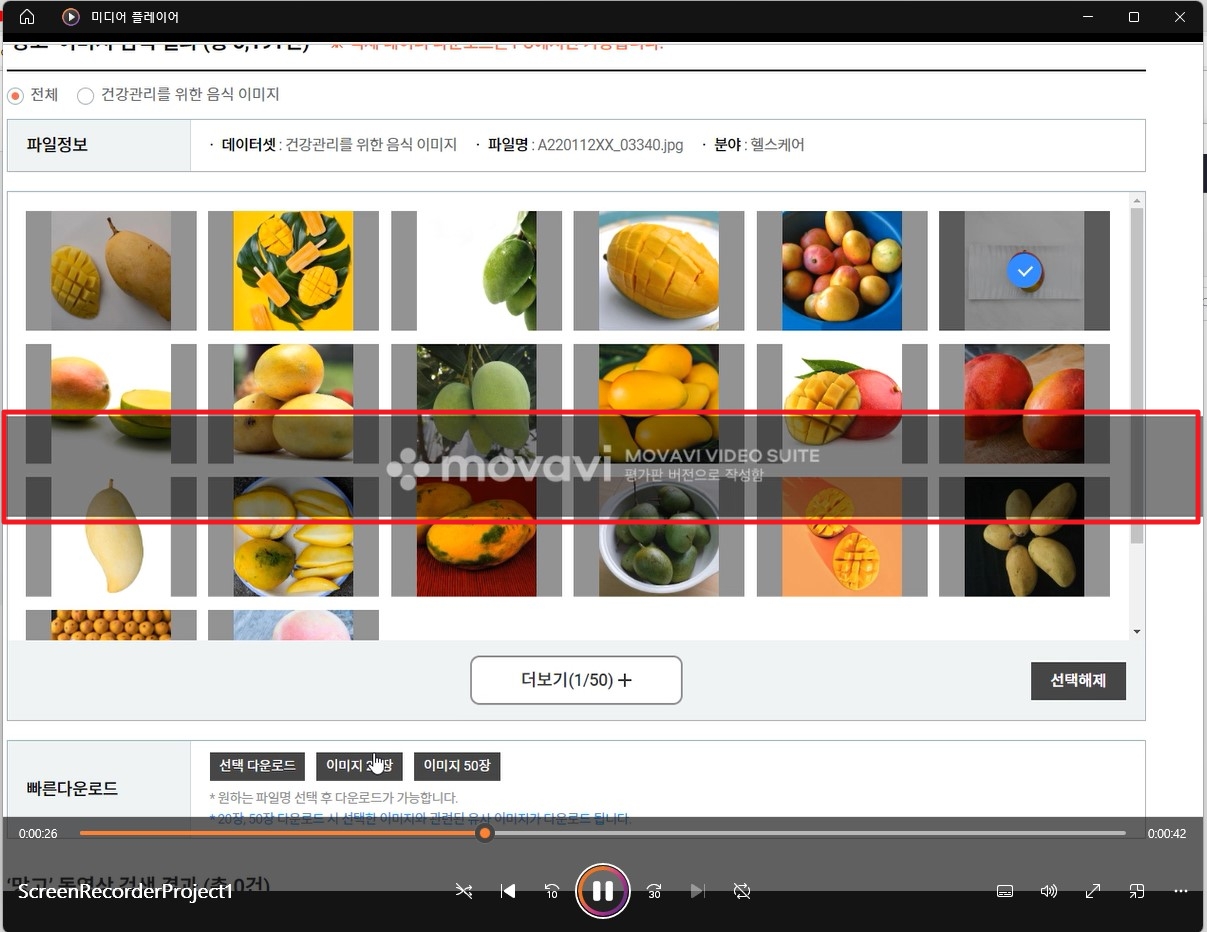Go to the media player Home icon

[x=27, y=17]
